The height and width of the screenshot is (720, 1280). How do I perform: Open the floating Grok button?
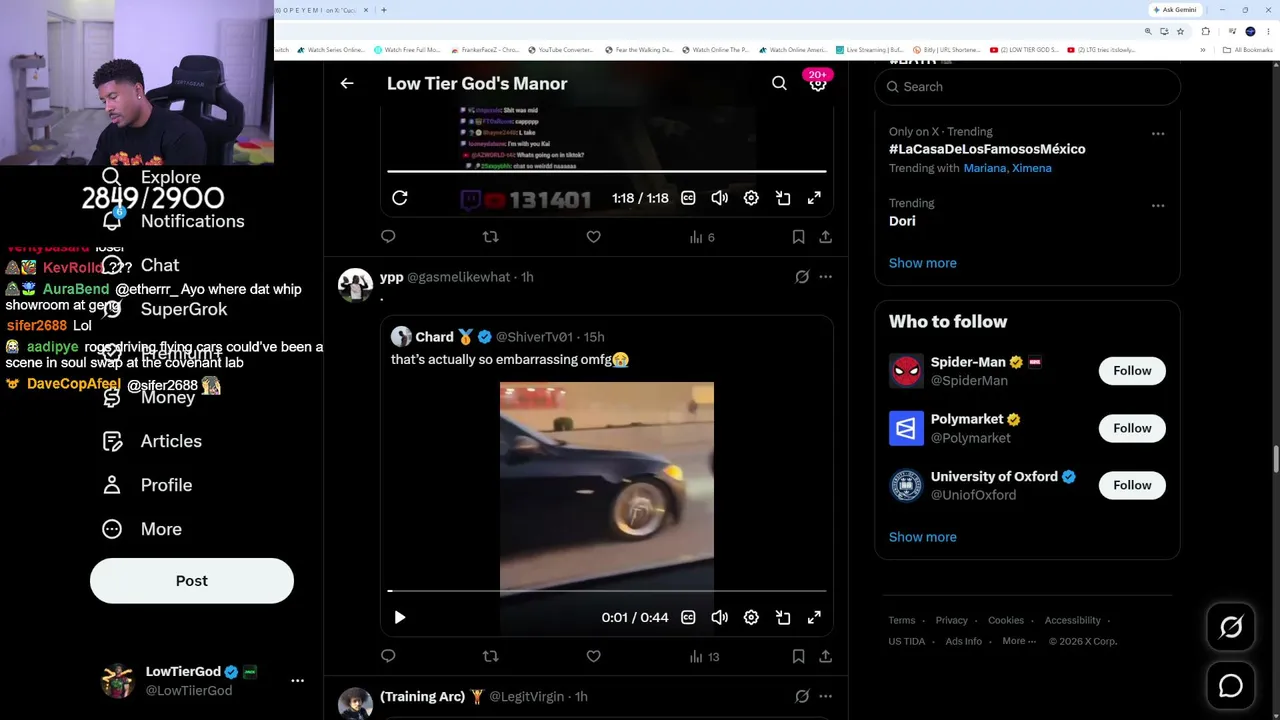point(1231,627)
